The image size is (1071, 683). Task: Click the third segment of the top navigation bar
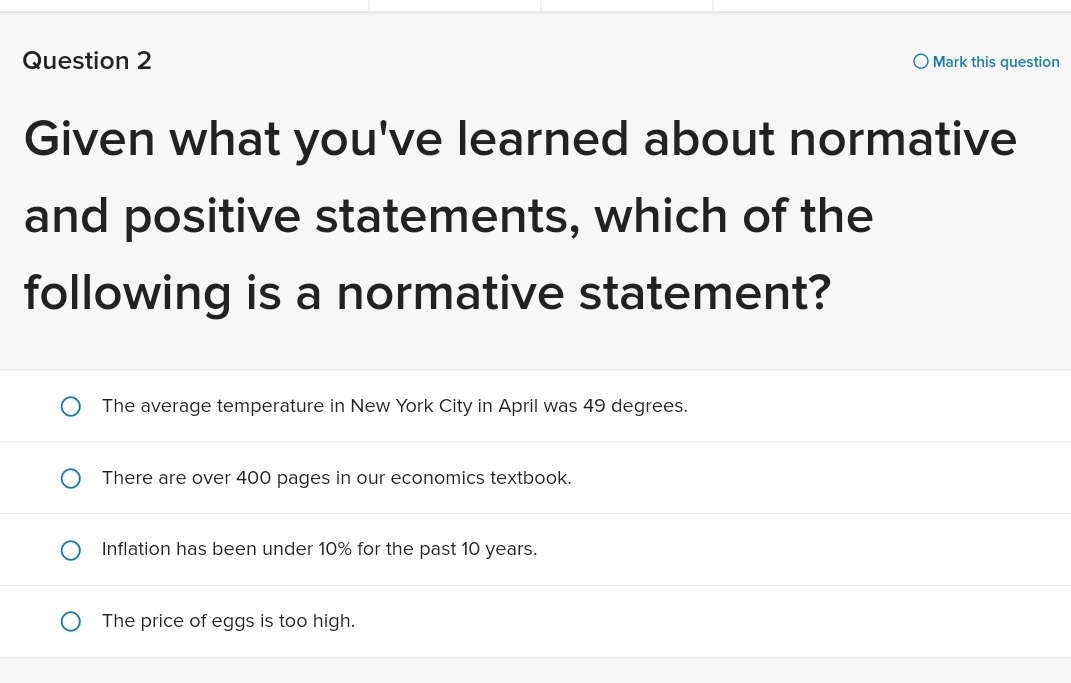point(626,5)
